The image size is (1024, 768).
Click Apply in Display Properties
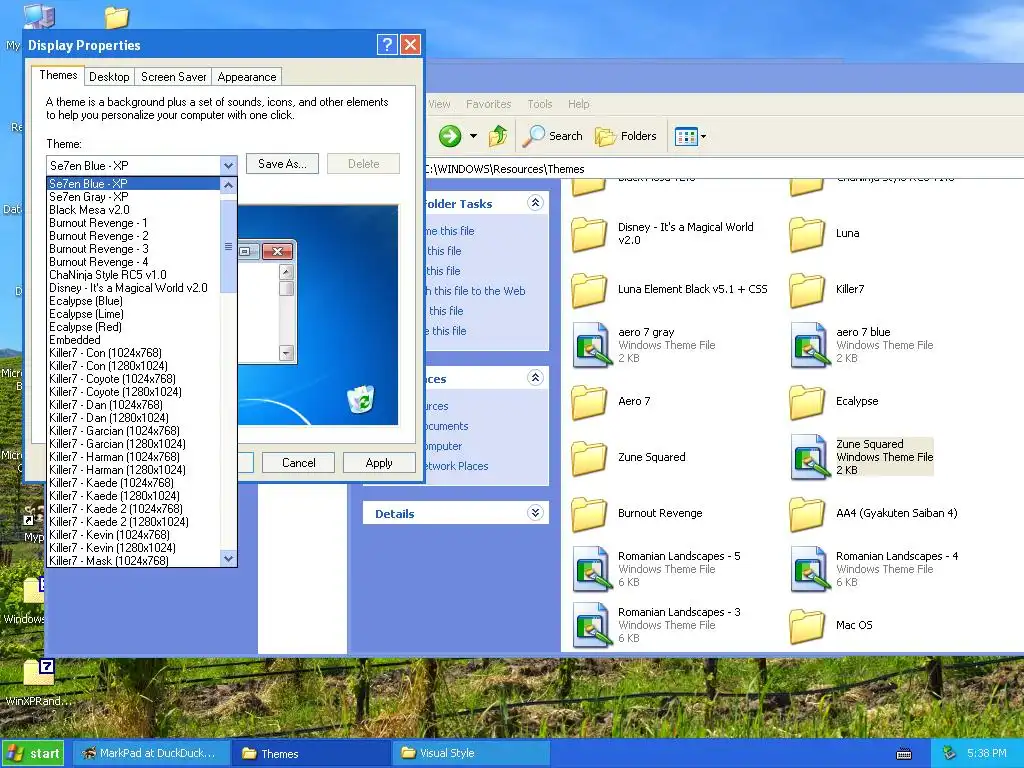click(x=379, y=462)
